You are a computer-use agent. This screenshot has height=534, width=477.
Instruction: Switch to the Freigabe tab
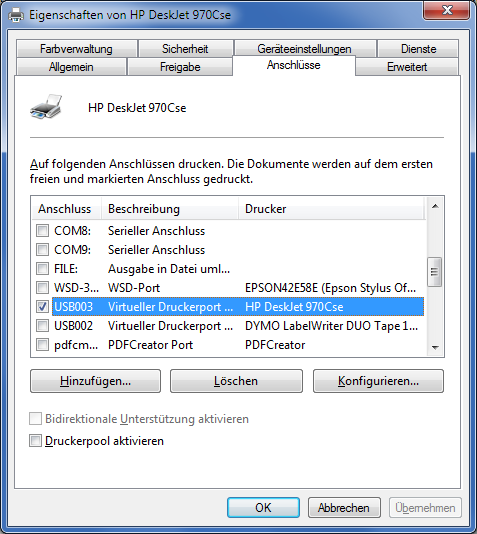[x=180, y=67]
